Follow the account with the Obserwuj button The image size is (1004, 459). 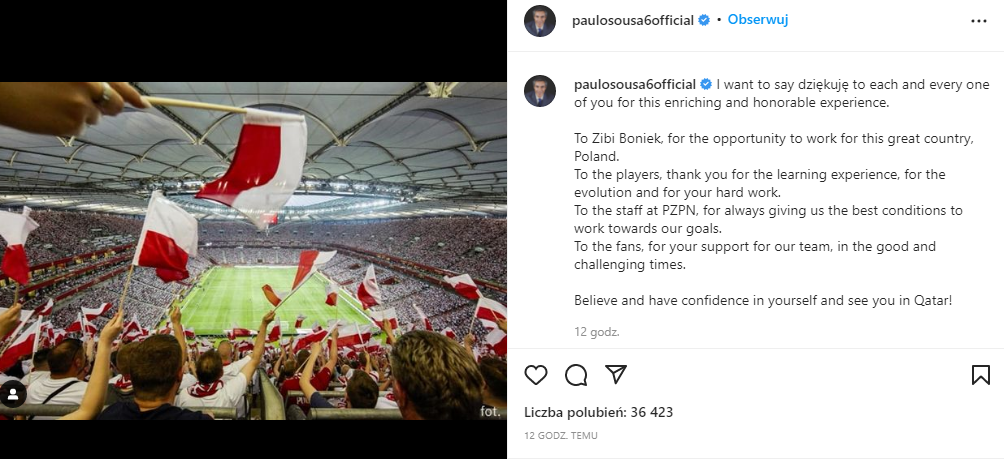coord(757,20)
